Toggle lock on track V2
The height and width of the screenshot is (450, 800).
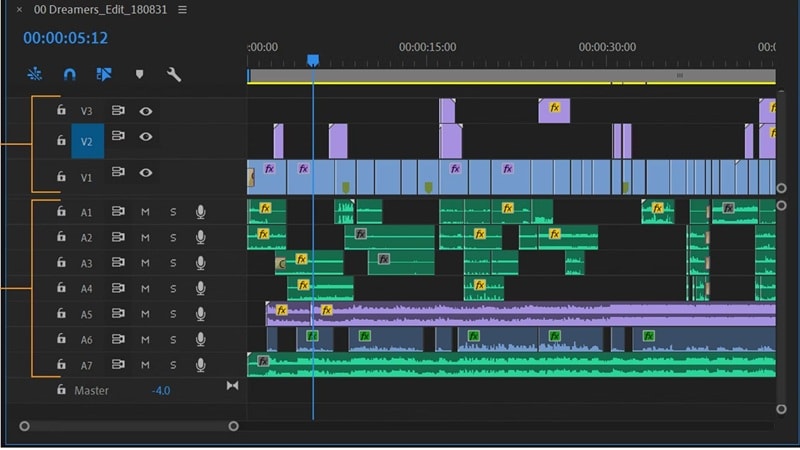coord(61,140)
